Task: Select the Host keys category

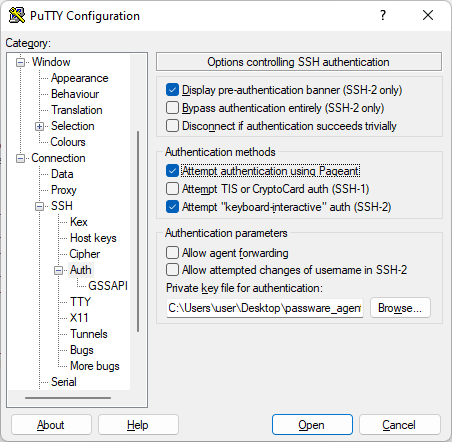Action: 93,238
